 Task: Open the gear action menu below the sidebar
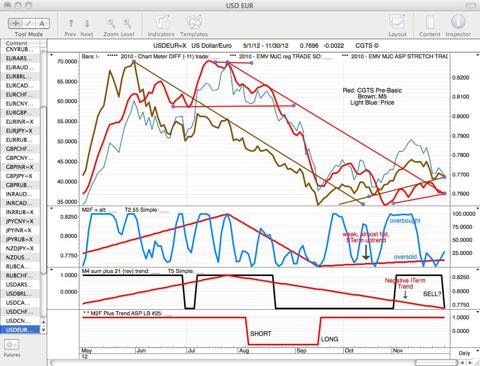click(x=12, y=344)
